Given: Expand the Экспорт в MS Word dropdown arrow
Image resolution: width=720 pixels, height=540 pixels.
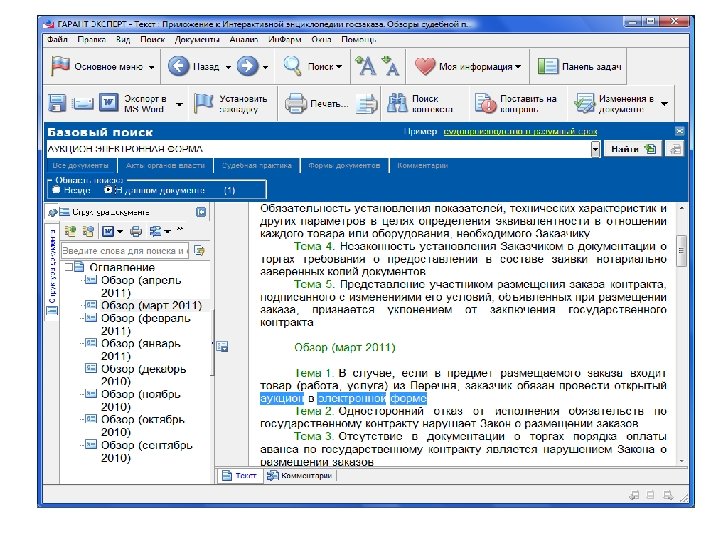Looking at the screenshot, I should 180,104.
